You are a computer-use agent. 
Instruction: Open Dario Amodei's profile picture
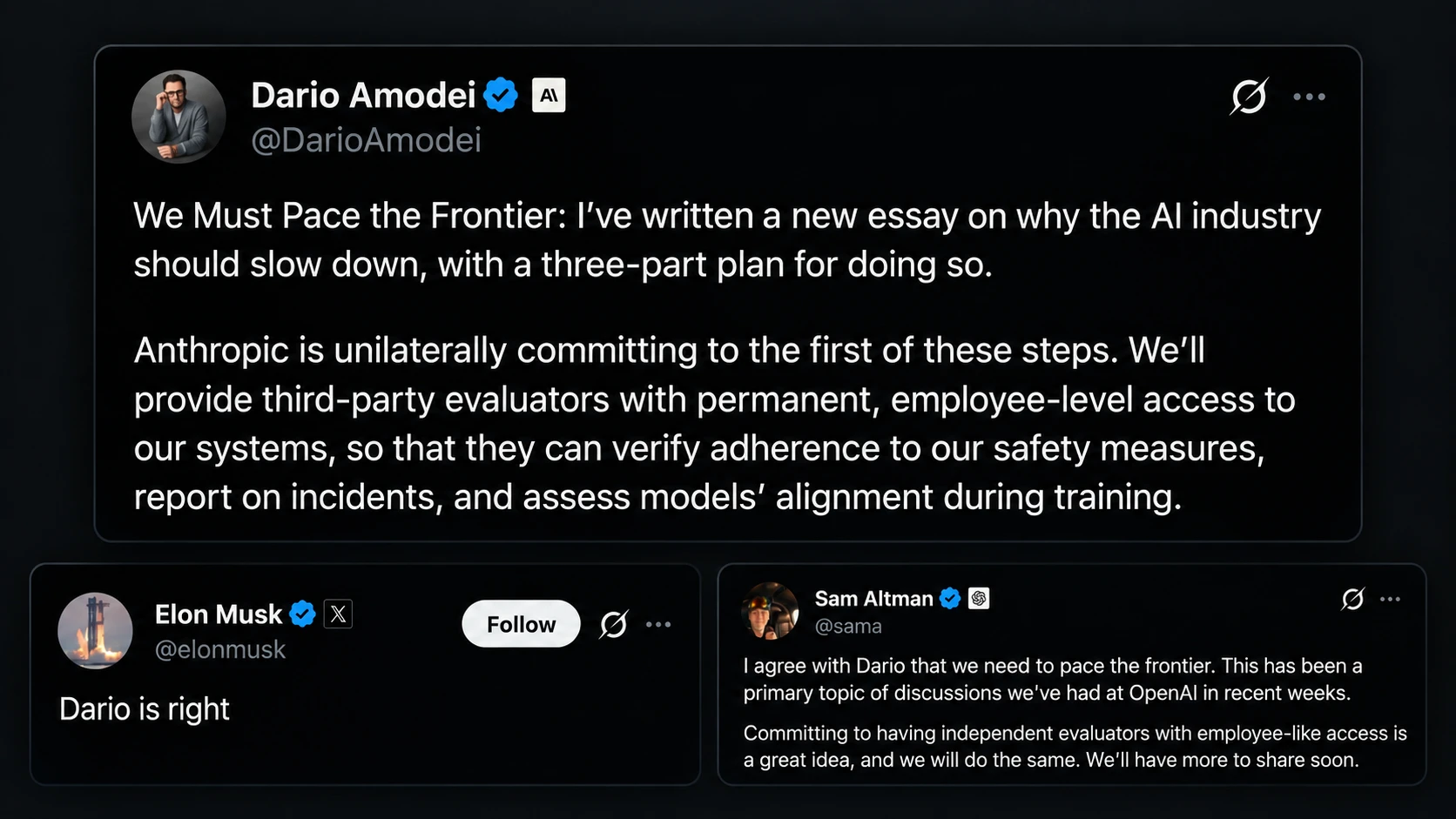[x=179, y=117]
